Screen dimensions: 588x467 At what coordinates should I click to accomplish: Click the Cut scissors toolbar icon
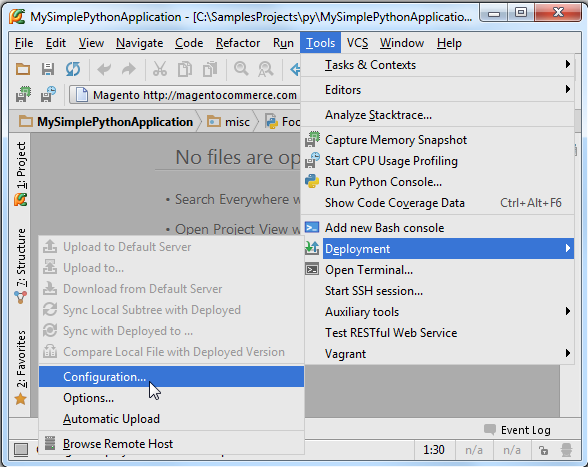coord(160,69)
